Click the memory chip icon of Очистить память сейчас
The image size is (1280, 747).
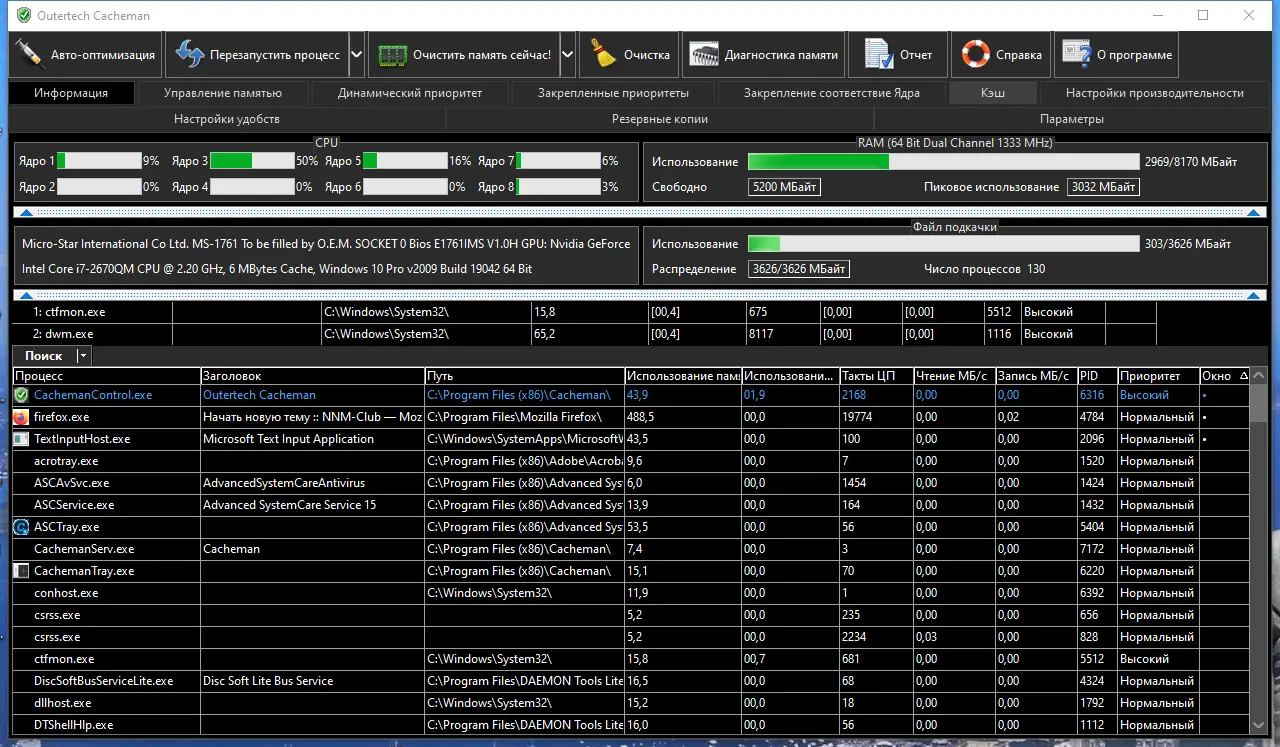[x=392, y=55]
